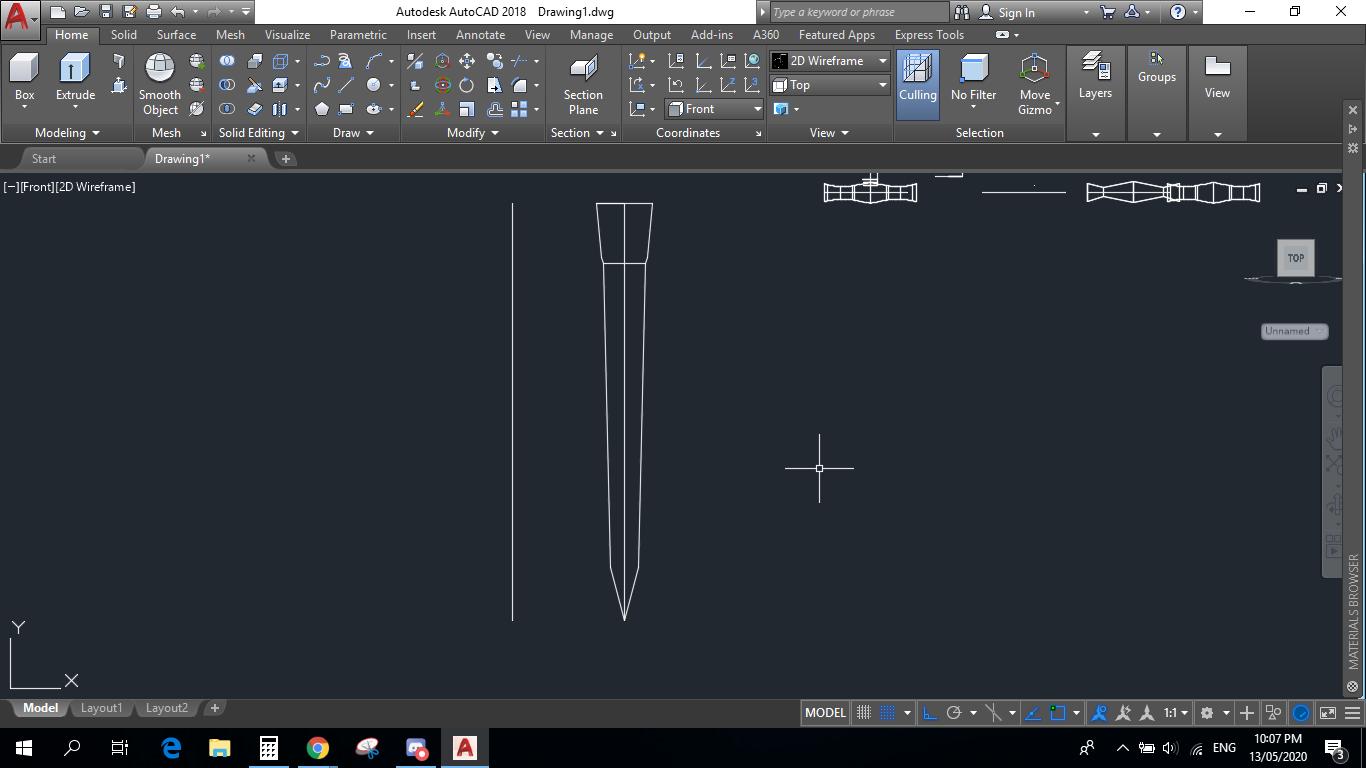Click the Section Plane tool
This screenshot has width=1366, height=768.
coord(583,85)
